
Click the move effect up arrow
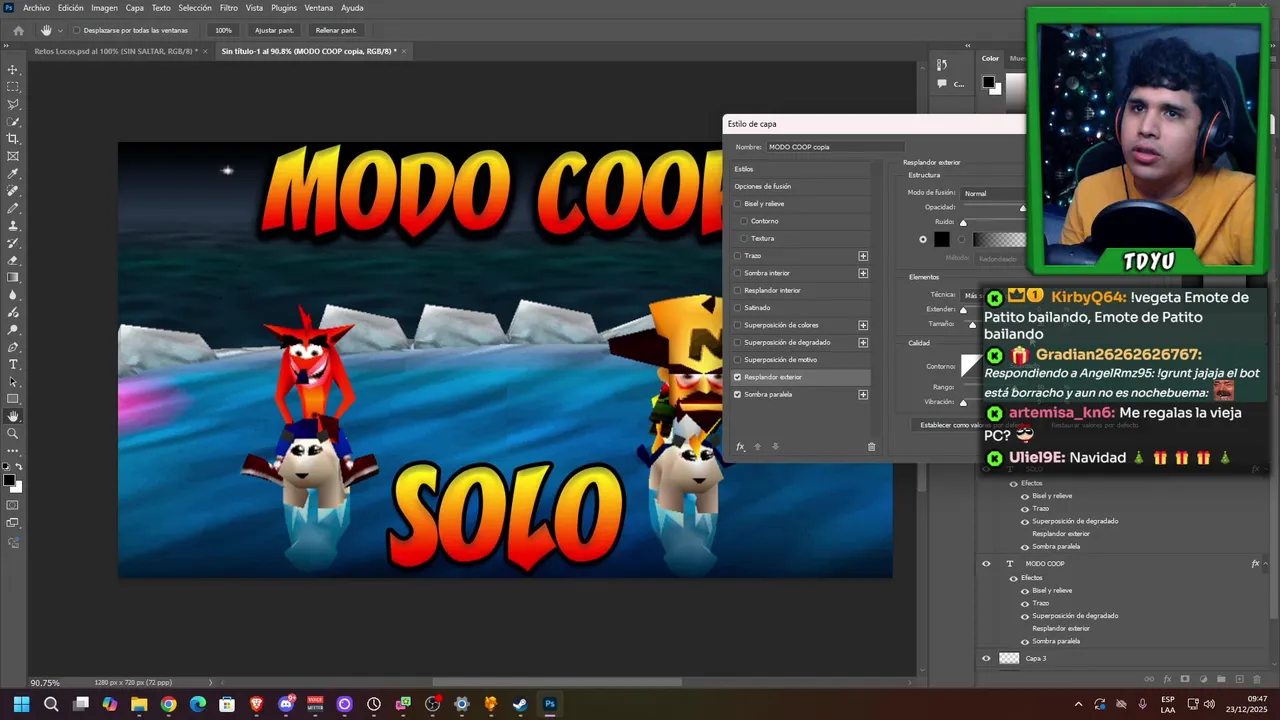coord(757,447)
